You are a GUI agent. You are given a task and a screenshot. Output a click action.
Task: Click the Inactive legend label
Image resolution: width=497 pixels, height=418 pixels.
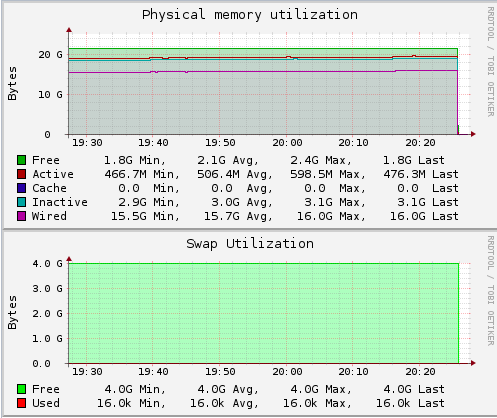(60, 202)
